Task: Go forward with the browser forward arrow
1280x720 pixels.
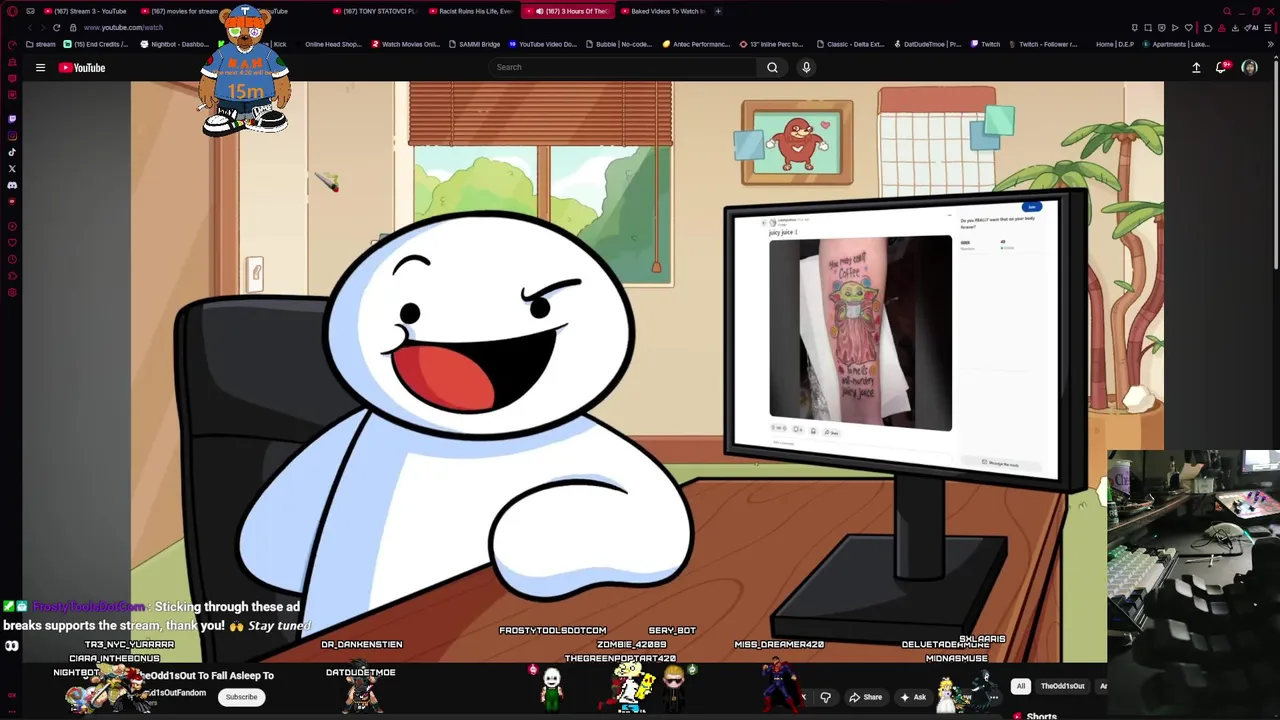Action: [42, 27]
